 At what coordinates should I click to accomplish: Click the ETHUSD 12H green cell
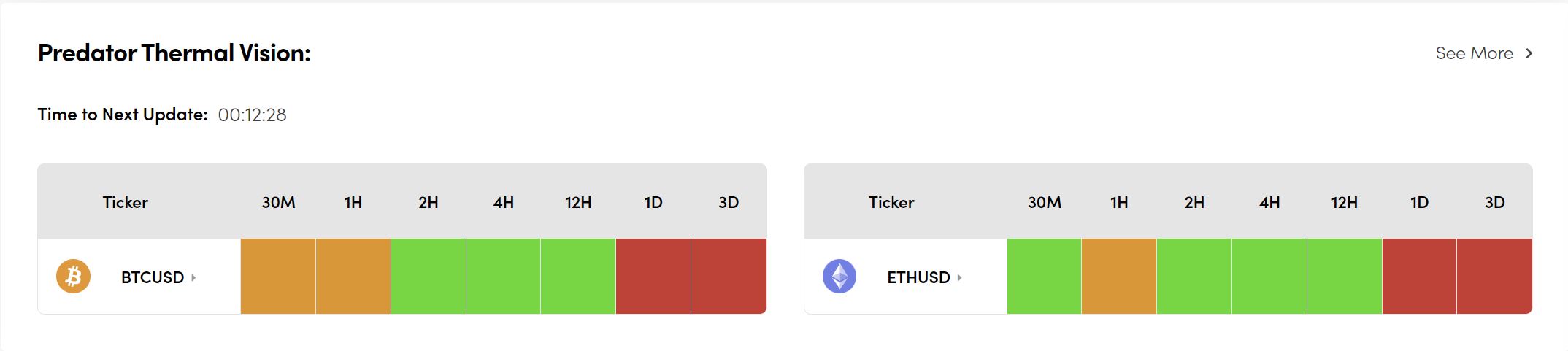pos(1344,277)
